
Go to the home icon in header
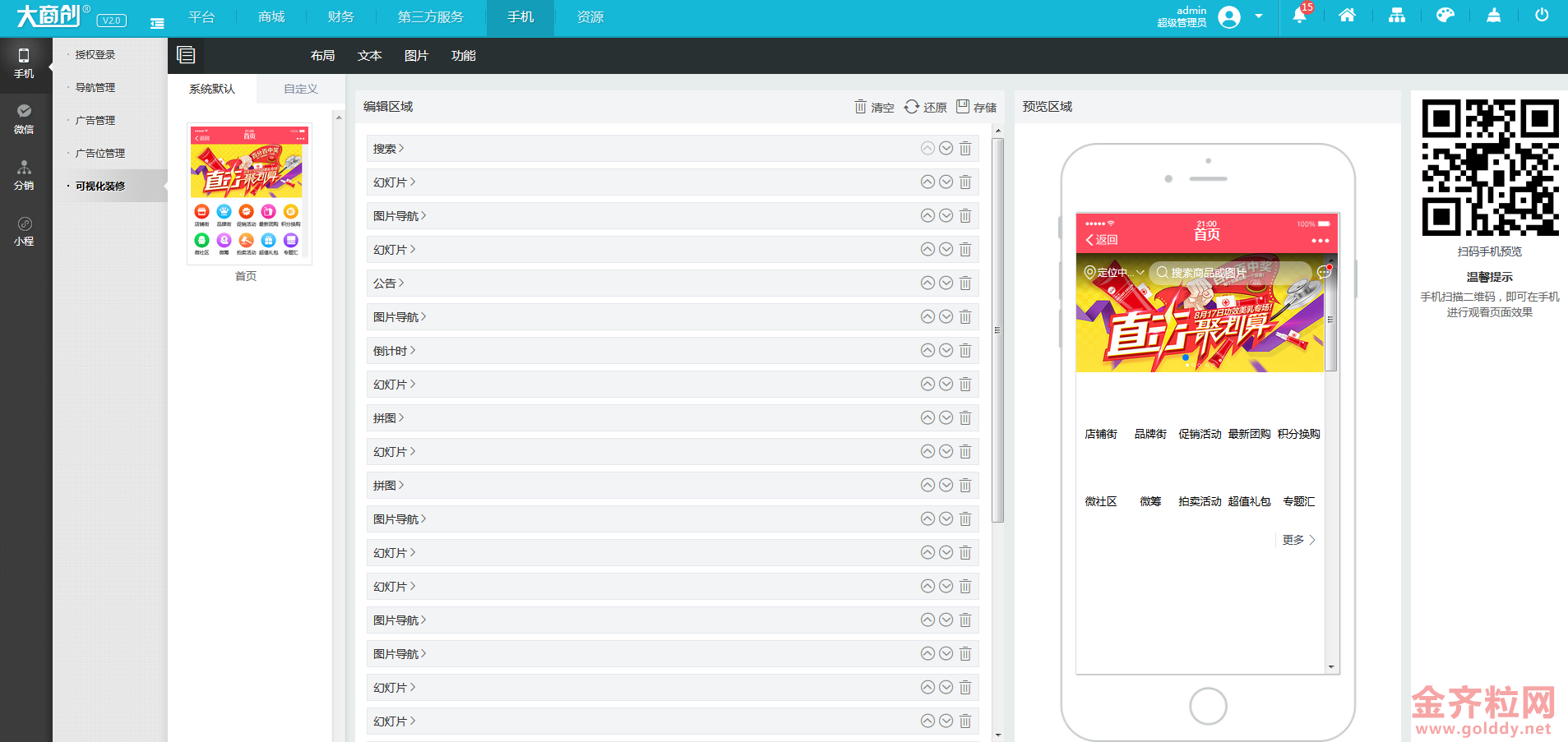1347,16
